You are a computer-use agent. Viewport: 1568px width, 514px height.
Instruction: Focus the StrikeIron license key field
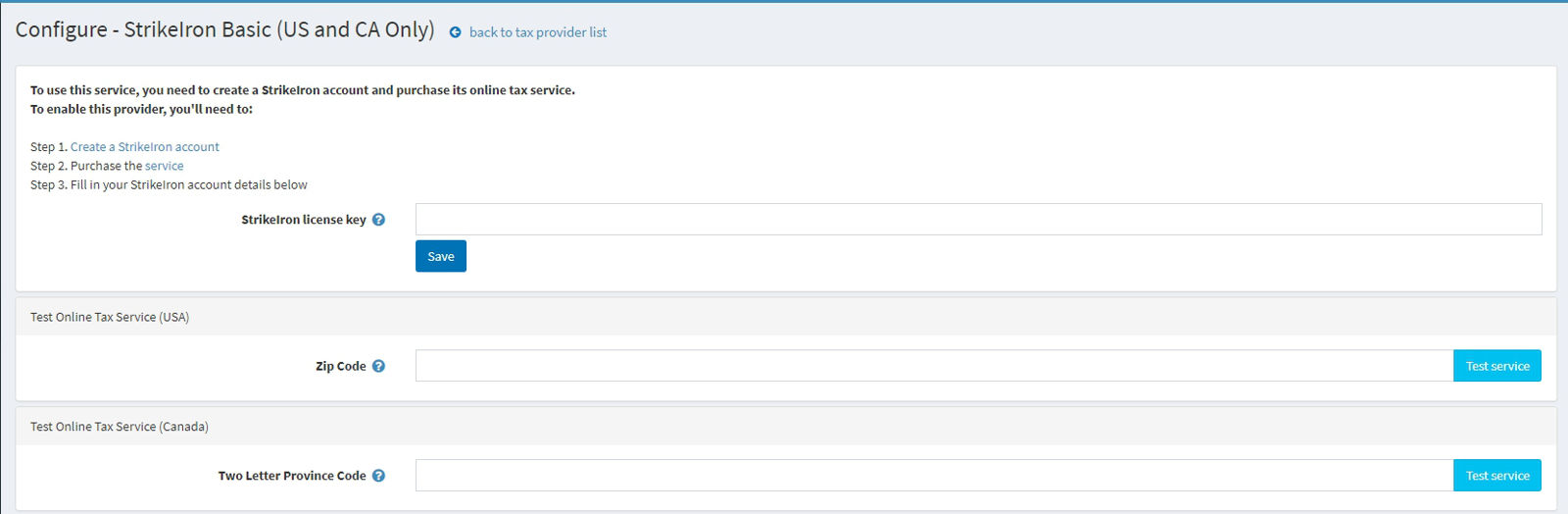coord(978,220)
